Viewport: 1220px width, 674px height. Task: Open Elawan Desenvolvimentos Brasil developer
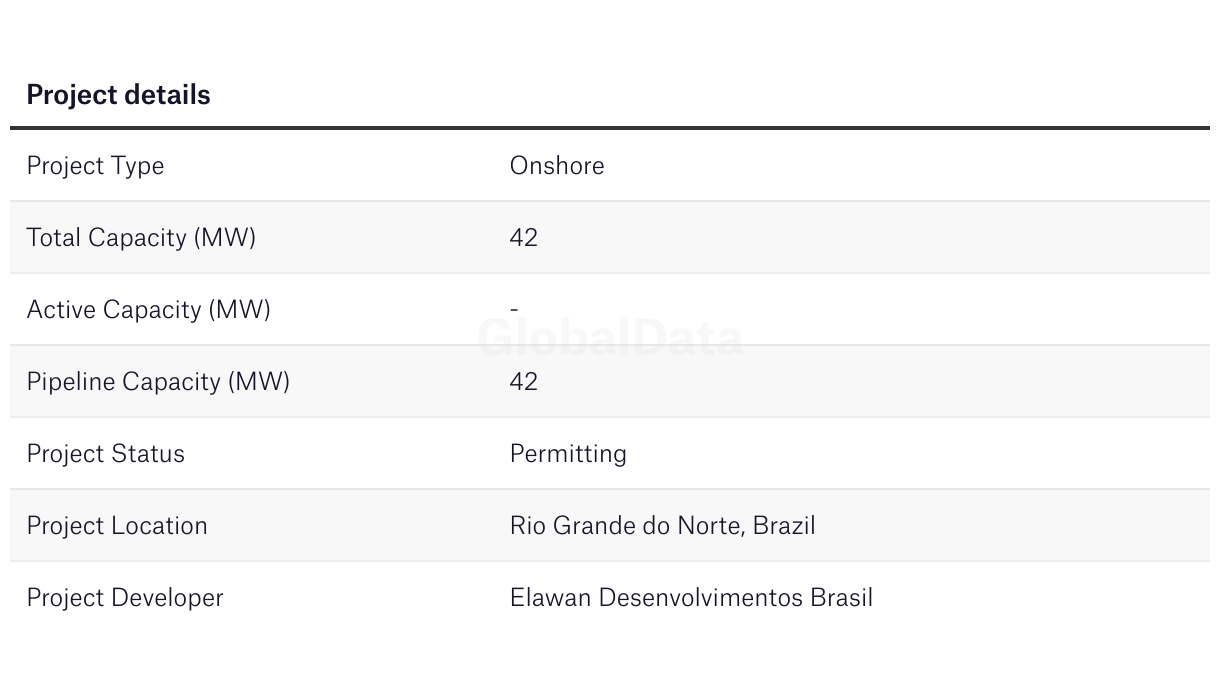[691, 598]
